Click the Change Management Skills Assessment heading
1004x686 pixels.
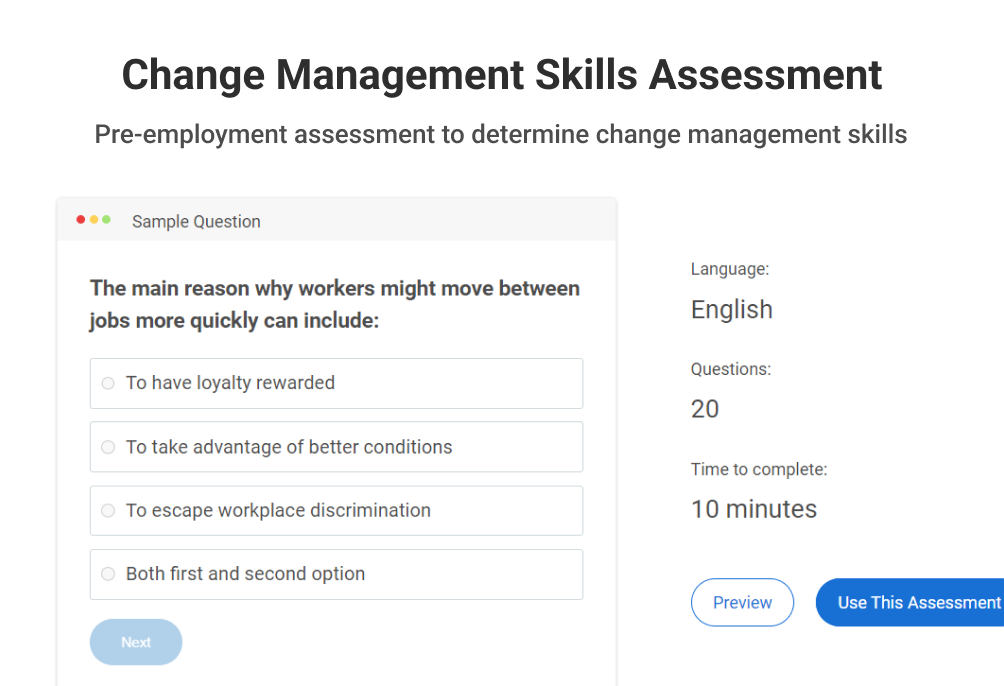pos(502,75)
